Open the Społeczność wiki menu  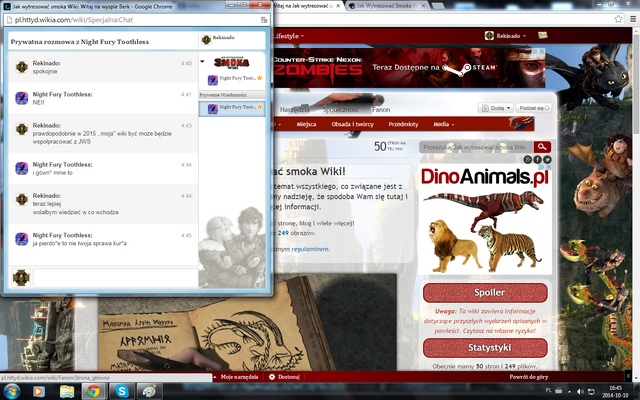340,109
